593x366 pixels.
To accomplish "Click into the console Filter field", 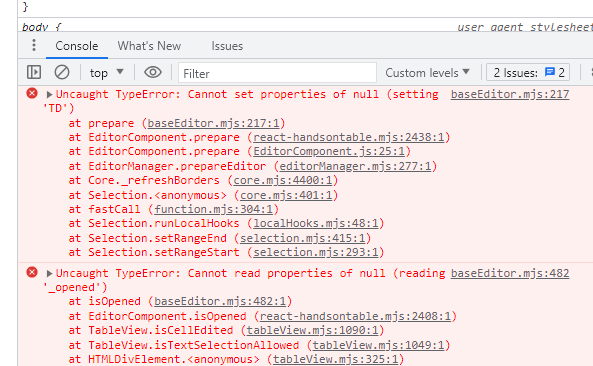I will pos(277,73).
